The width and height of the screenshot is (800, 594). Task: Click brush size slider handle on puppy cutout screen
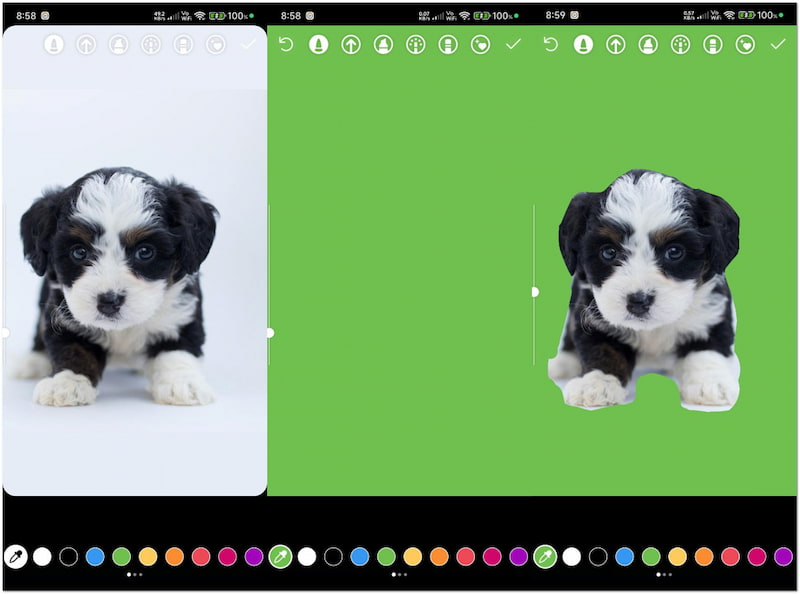[x=535, y=292]
